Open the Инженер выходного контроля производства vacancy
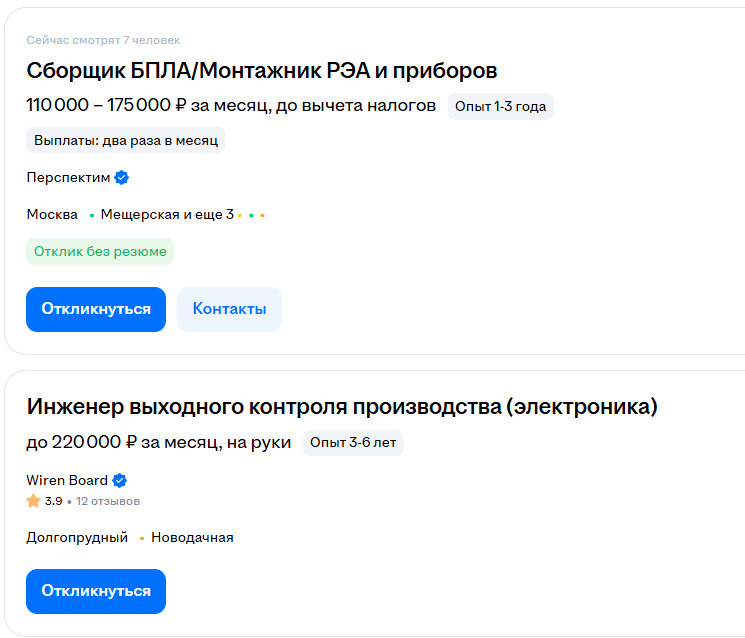The height and width of the screenshot is (638, 745). click(342, 407)
